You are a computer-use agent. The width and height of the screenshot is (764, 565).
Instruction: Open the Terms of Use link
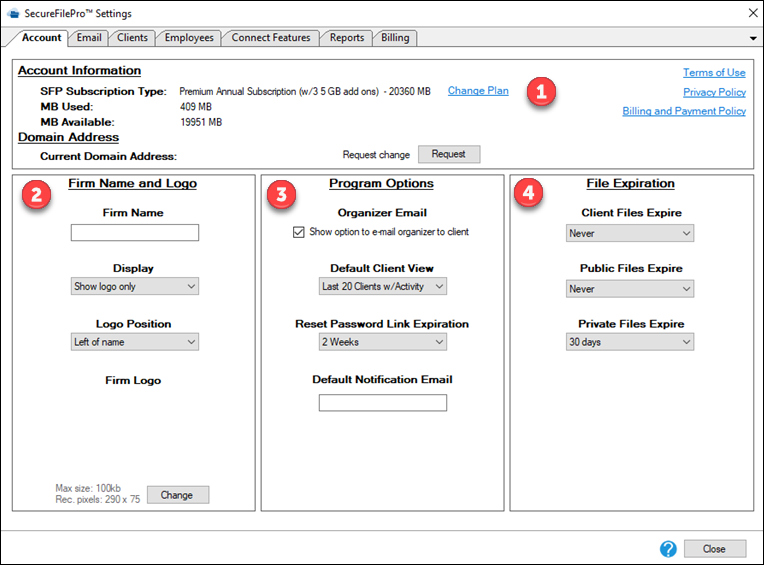click(714, 73)
